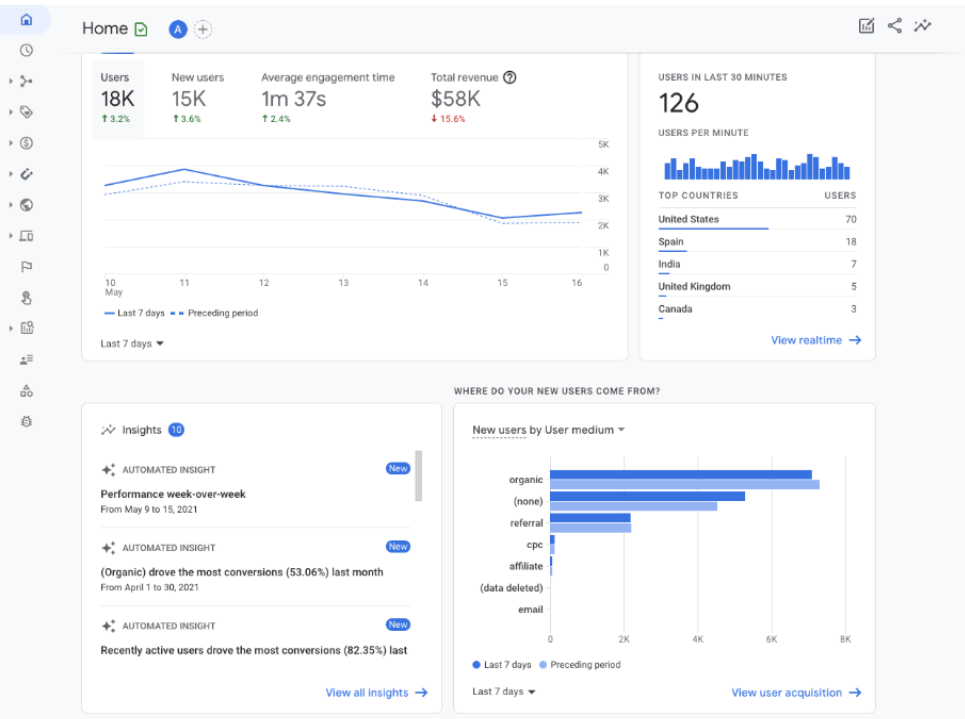Click the United States country row
This screenshot has width=965, height=719.
pos(757,219)
